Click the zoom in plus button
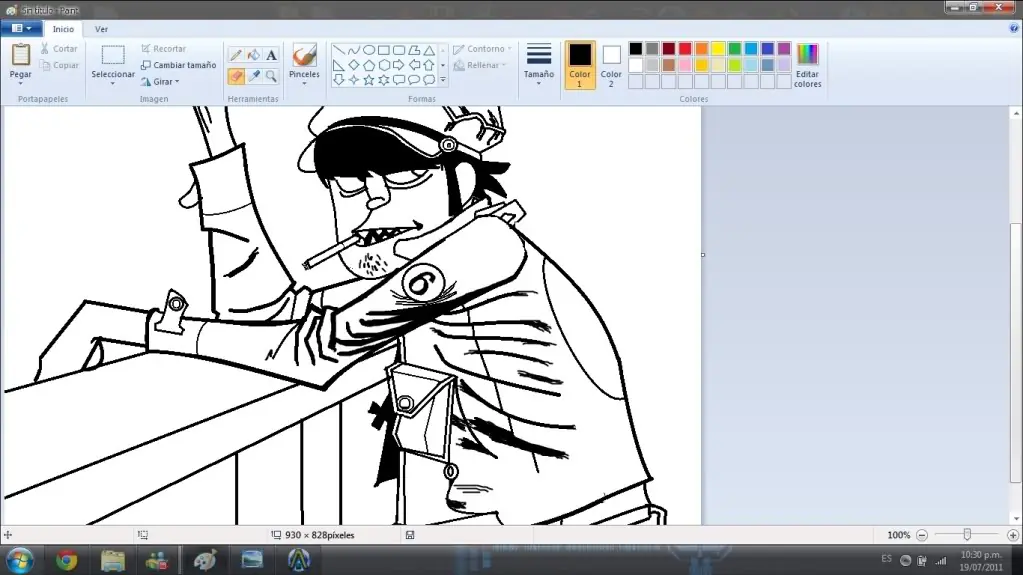The height and width of the screenshot is (575, 1023). (1013, 535)
